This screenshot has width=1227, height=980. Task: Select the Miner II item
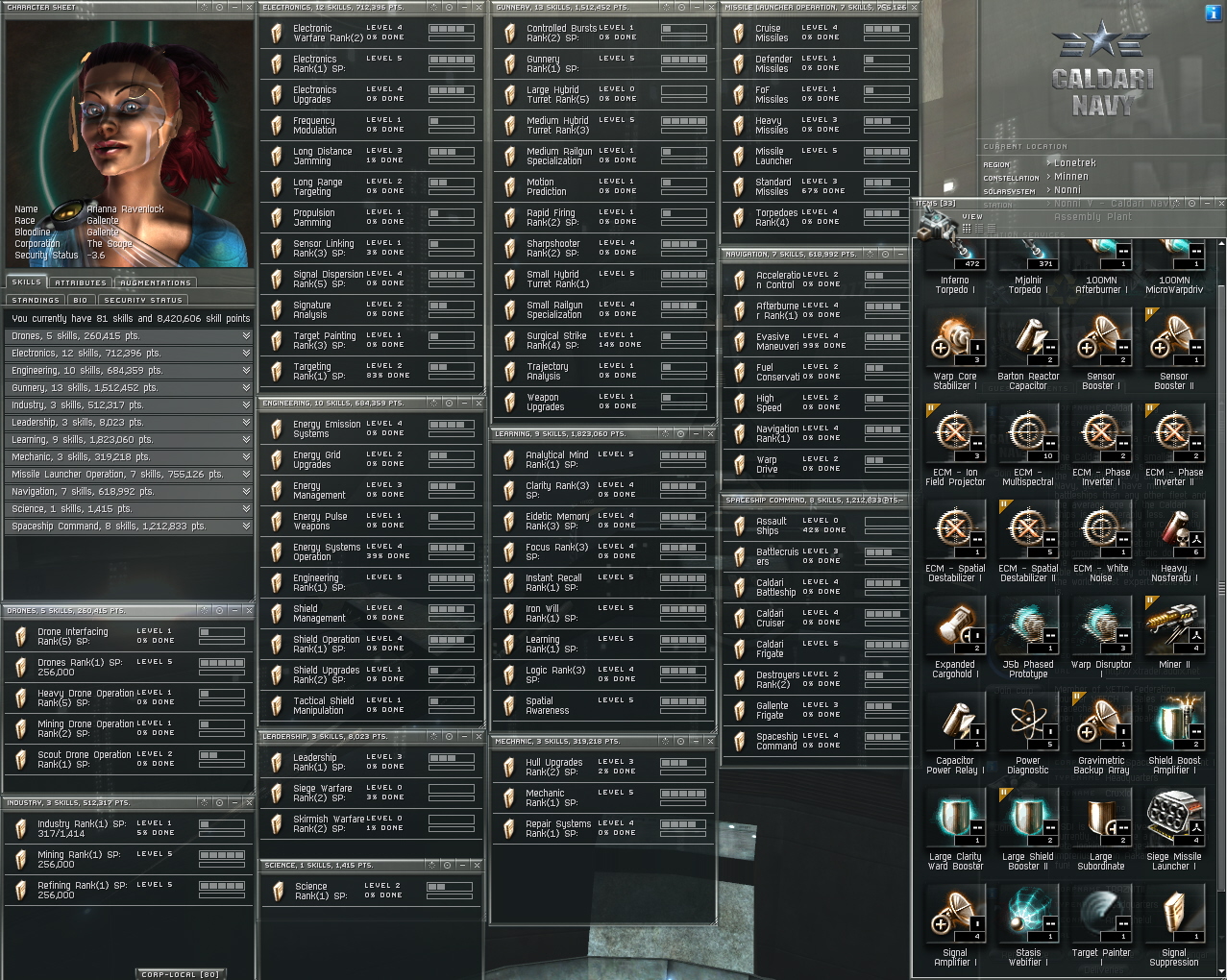(x=1174, y=634)
